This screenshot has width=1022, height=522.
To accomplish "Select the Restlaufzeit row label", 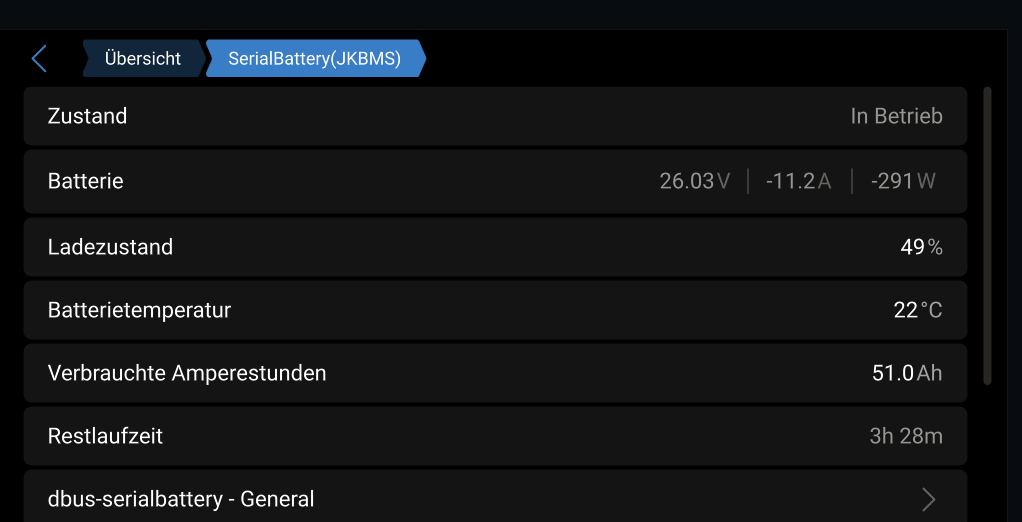I will pyautogui.click(x=105, y=436).
